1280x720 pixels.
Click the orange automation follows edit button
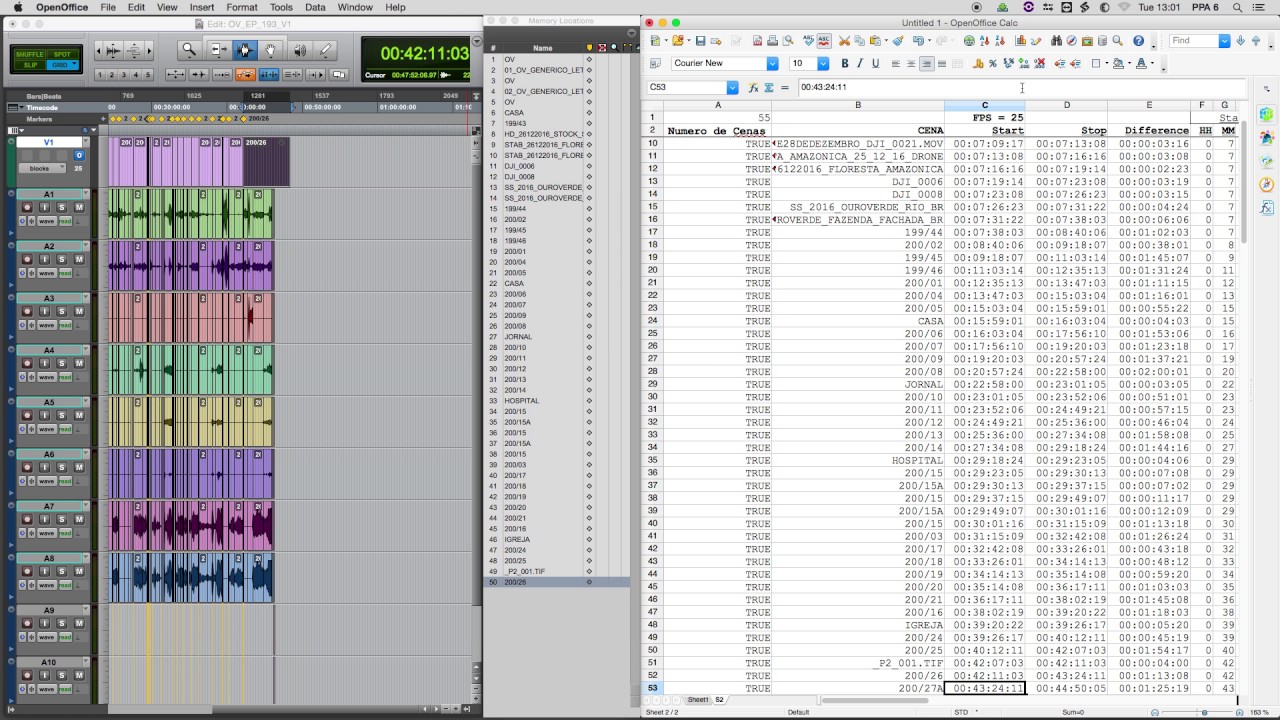point(245,74)
